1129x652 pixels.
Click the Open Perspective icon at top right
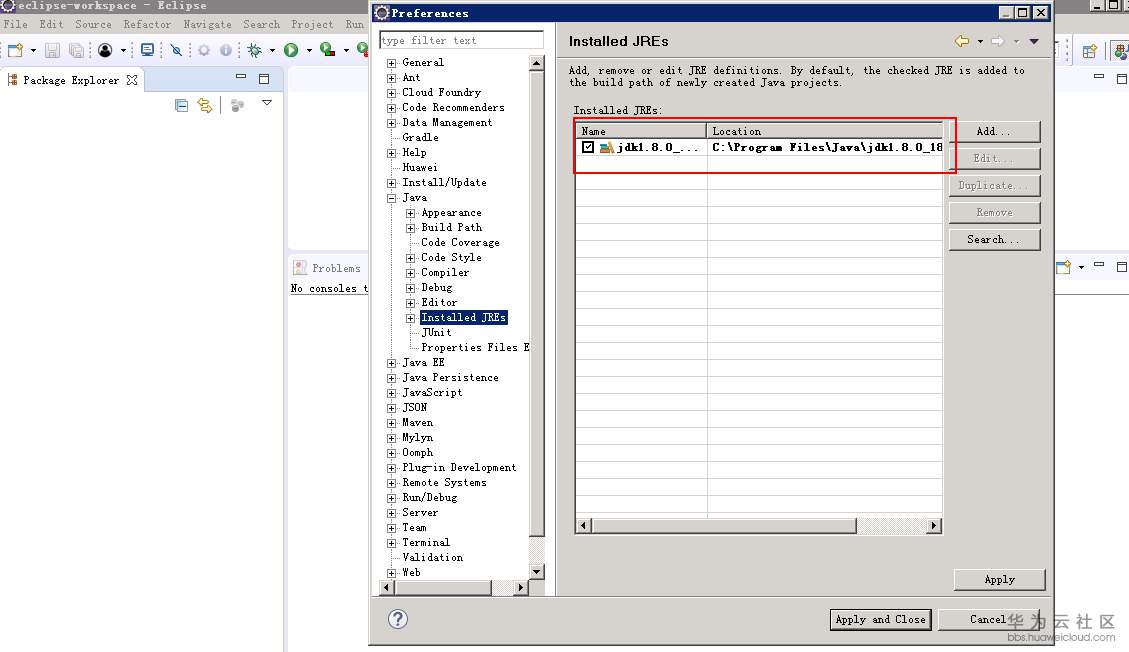(x=1089, y=51)
